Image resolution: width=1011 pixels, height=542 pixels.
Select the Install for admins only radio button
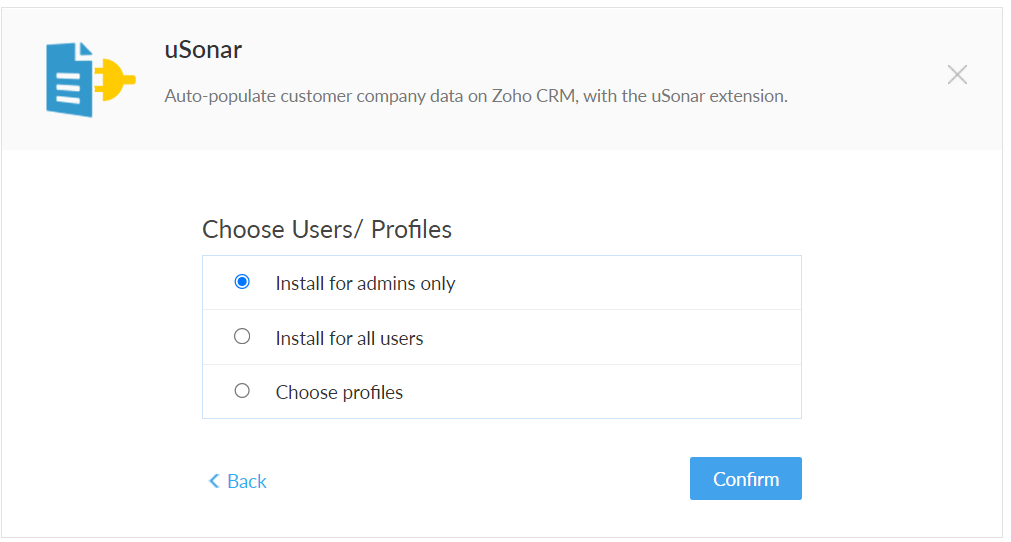242,282
